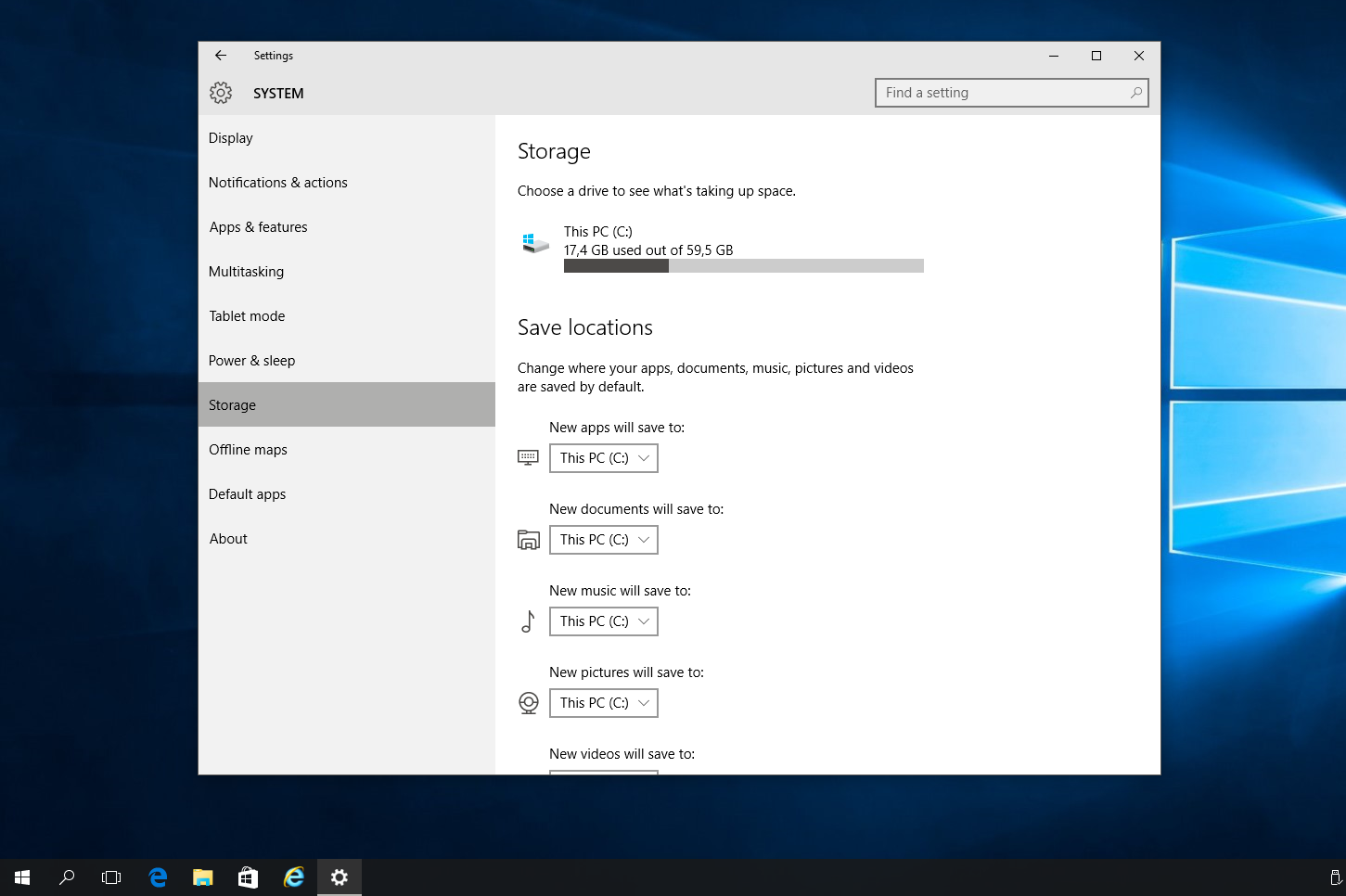Go to the Display settings page
This screenshot has height=896, width=1346.
(231, 138)
